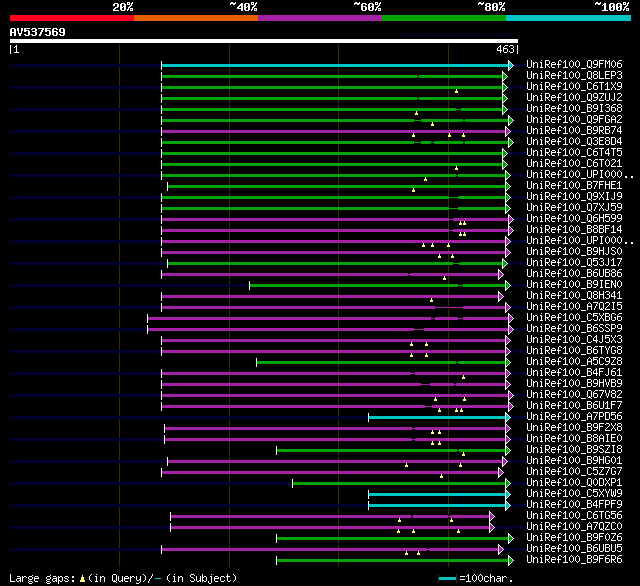Viewport: 640px width, 586px height.
Task: Select the UniRef100_B9RB74 label
Action: coord(574,131)
